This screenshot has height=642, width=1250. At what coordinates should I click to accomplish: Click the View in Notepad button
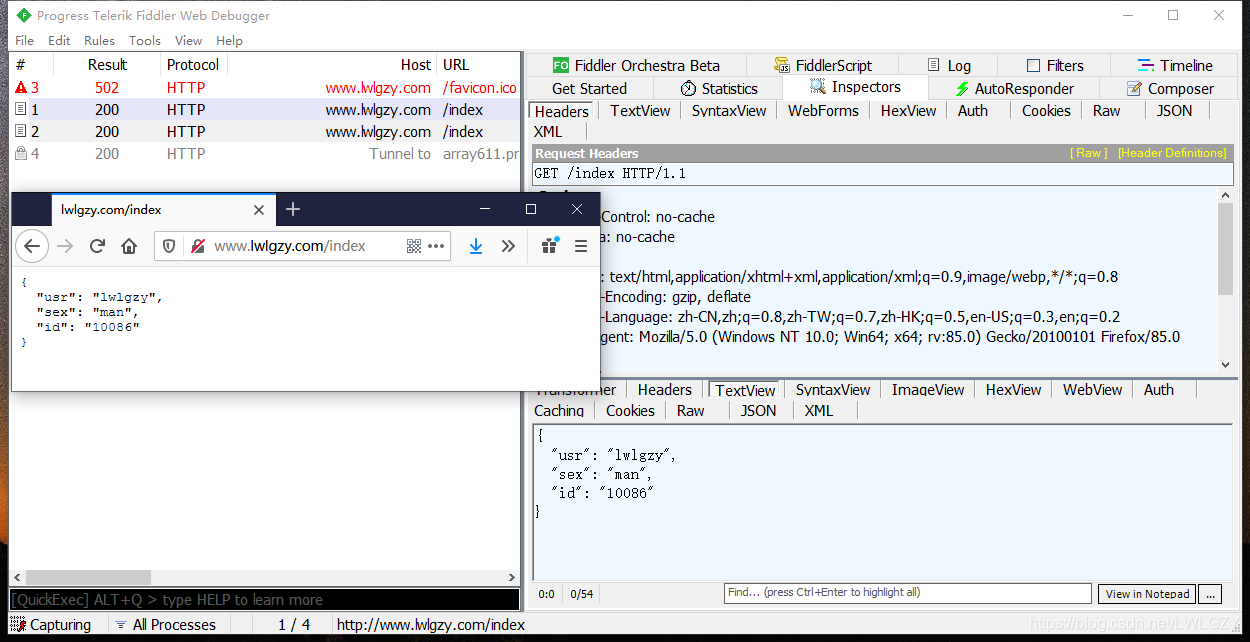click(x=1147, y=594)
